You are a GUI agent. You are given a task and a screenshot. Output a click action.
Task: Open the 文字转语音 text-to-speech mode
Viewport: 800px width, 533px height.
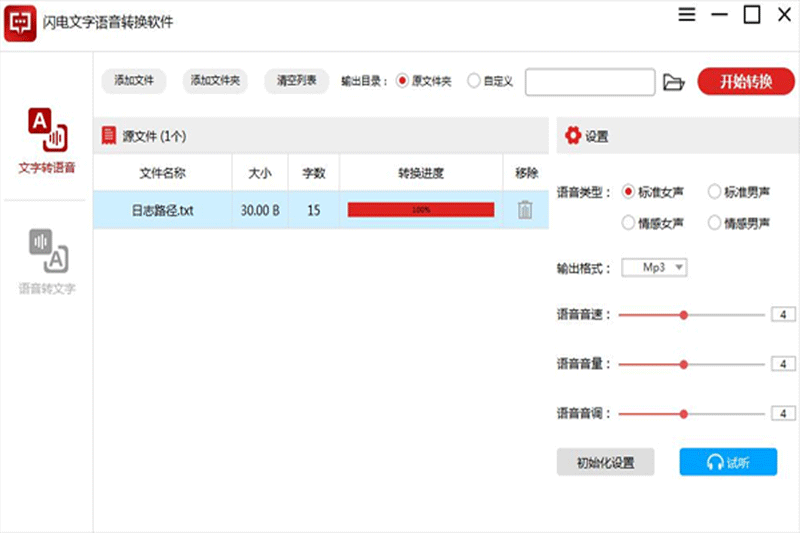(x=46, y=140)
